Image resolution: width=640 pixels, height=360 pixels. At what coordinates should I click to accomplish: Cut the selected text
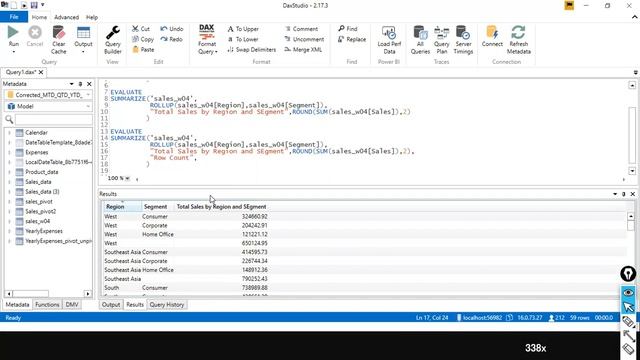(x=141, y=29)
